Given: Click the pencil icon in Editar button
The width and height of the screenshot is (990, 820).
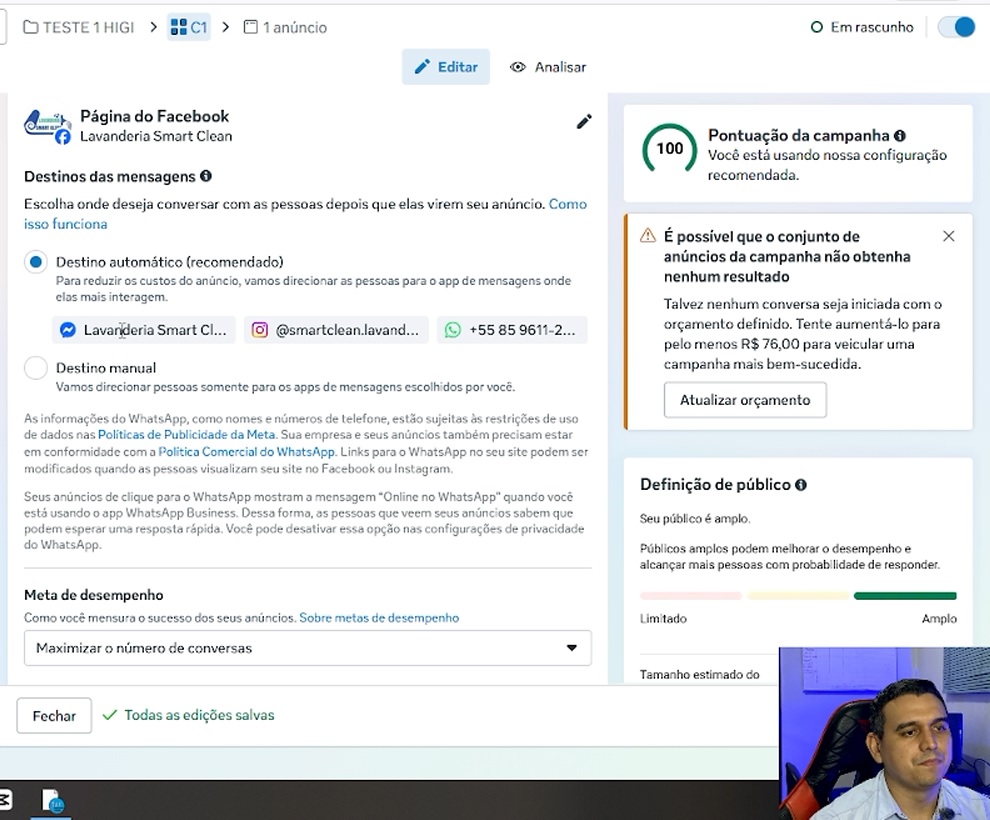Looking at the screenshot, I should pos(422,66).
